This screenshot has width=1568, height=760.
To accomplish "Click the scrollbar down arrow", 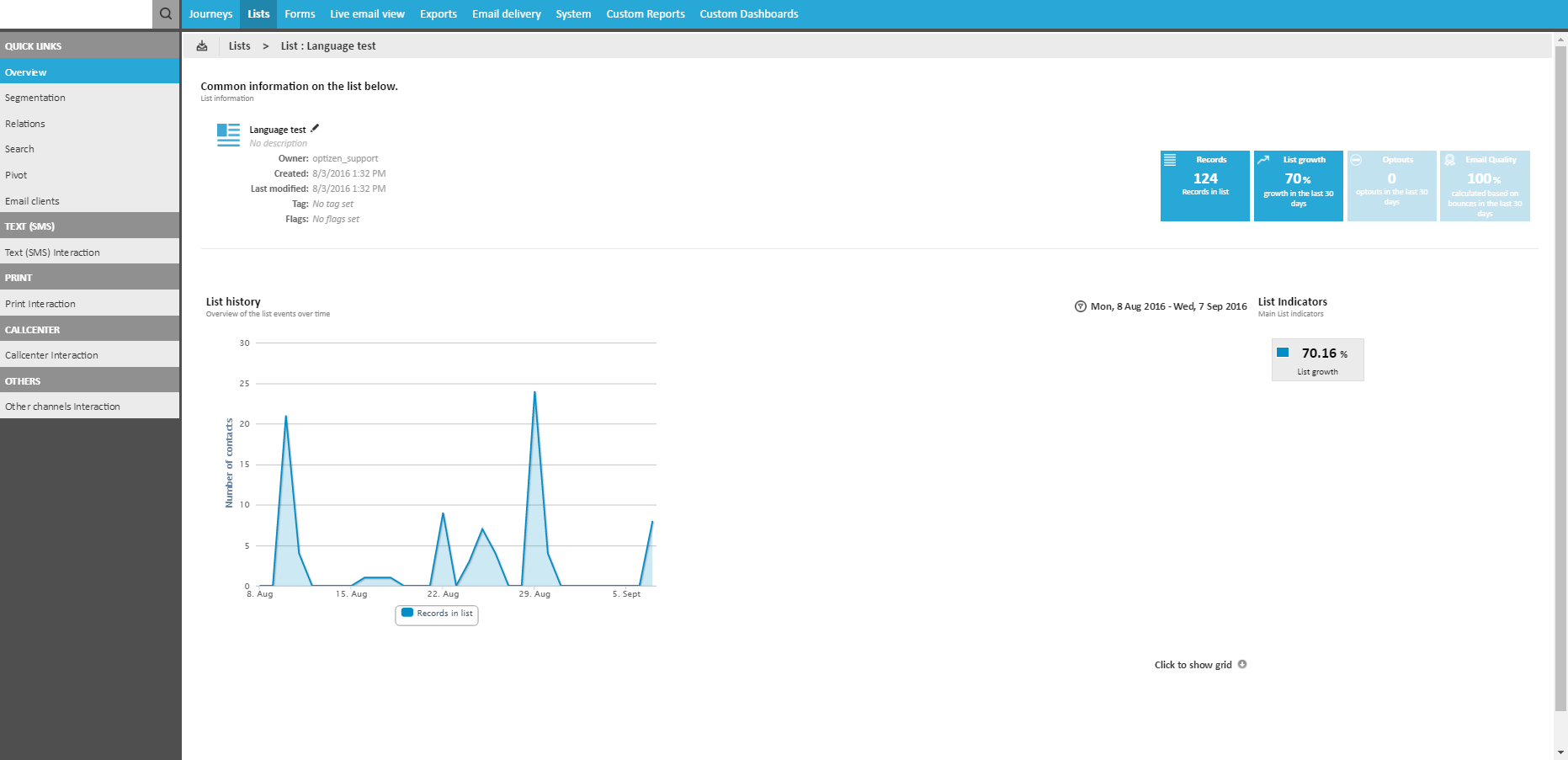I will [x=1560, y=752].
